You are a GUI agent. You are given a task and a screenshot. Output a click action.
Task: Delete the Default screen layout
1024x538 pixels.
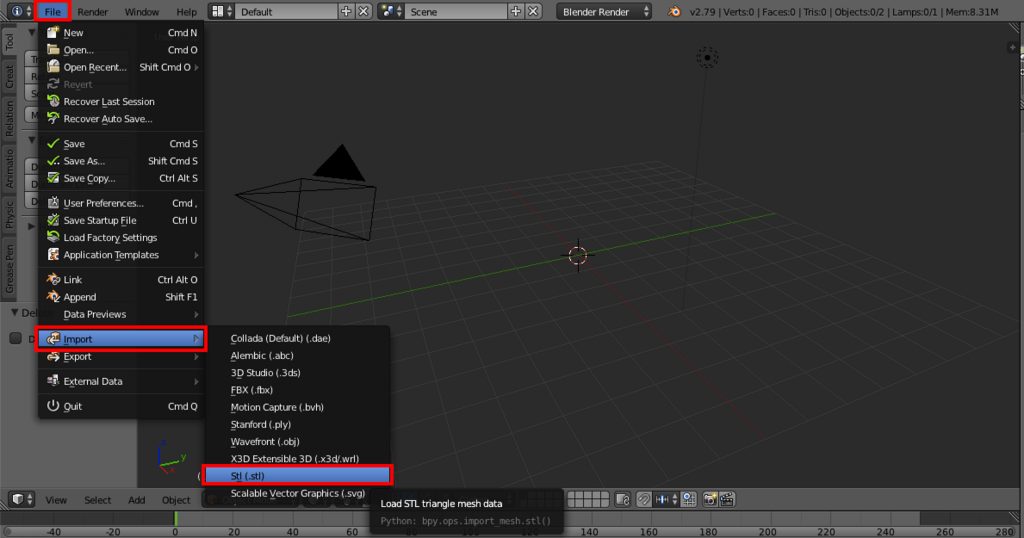pyautogui.click(x=364, y=11)
